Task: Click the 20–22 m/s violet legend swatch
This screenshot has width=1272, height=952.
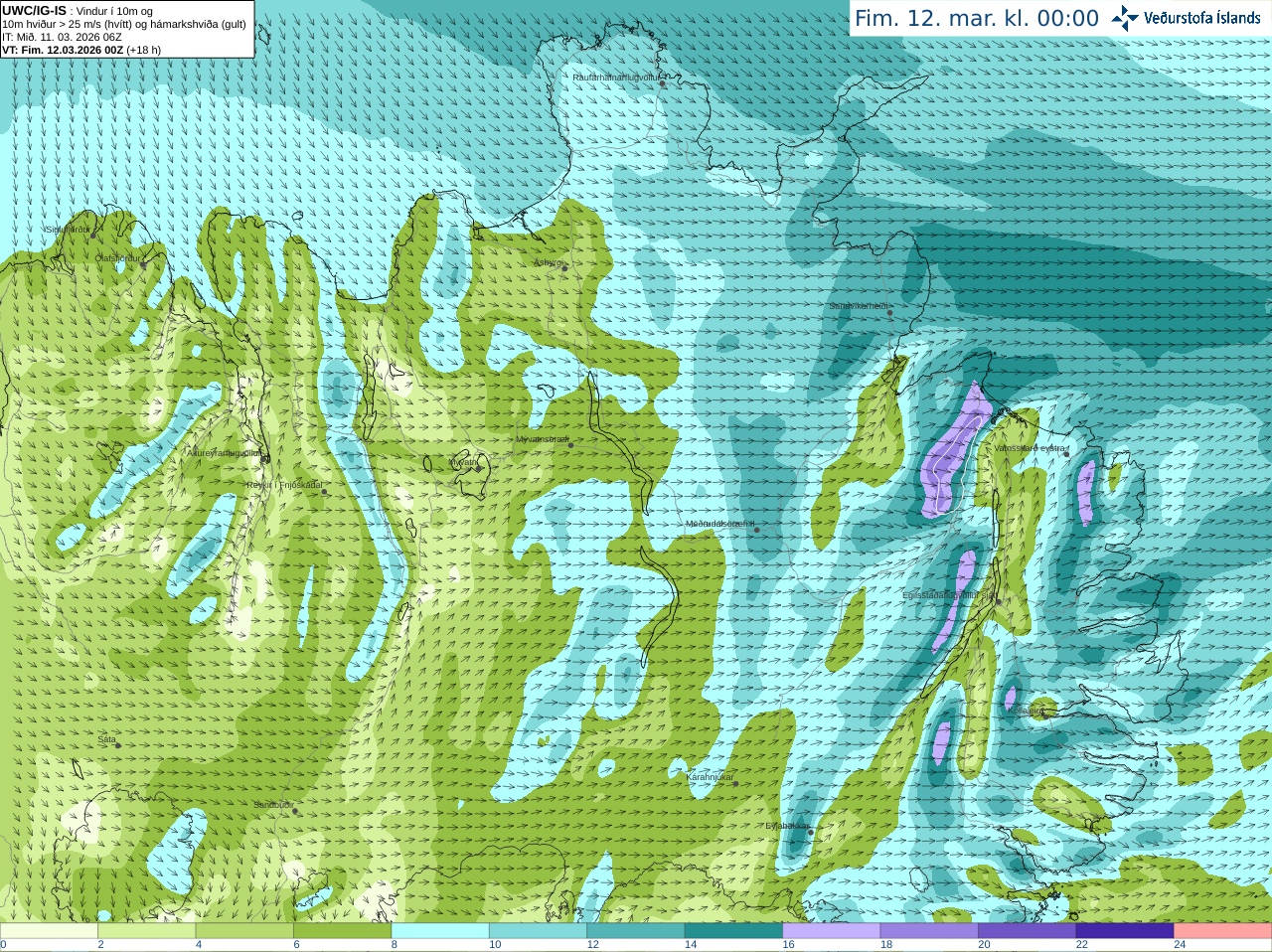Action: click(1028, 931)
